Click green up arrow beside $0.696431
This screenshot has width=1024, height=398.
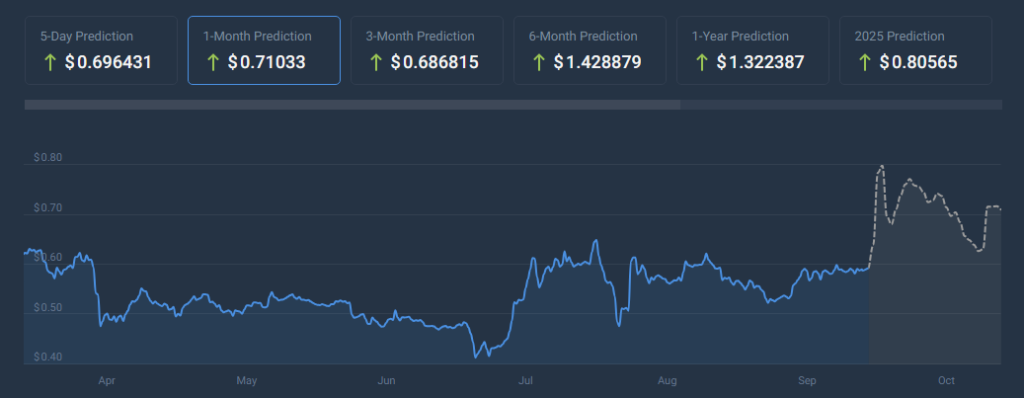click(x=49, y=63)
